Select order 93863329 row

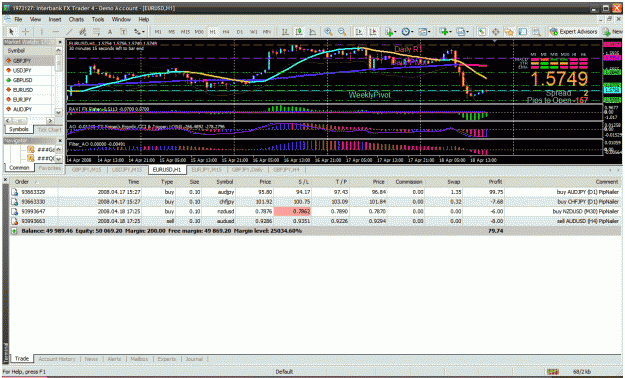[x=315, y=192]
